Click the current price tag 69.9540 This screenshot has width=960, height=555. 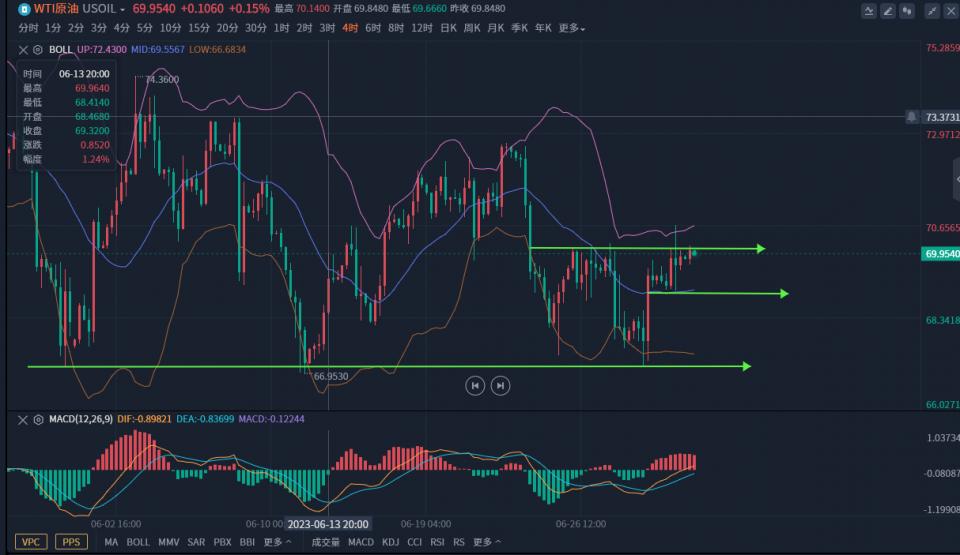coord(941,254)
